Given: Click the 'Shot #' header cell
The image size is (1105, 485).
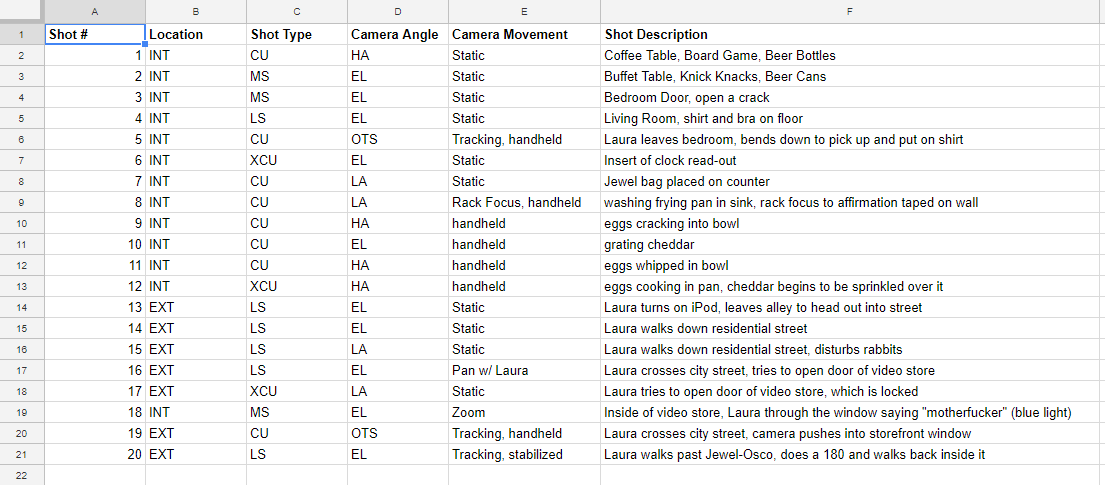Looking at the screenshot, I should (95, 34).
